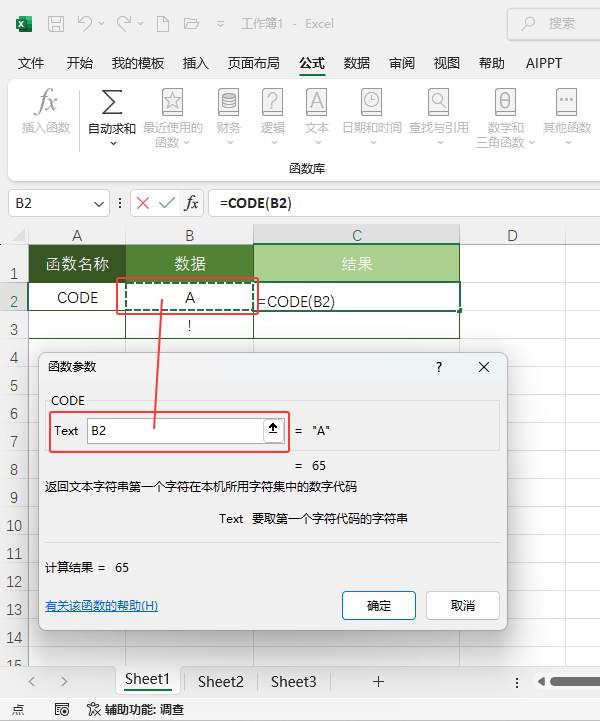Open the 日期和时间 functions library
The width and height of the screenshot is (600, 721).
(371, 117)
